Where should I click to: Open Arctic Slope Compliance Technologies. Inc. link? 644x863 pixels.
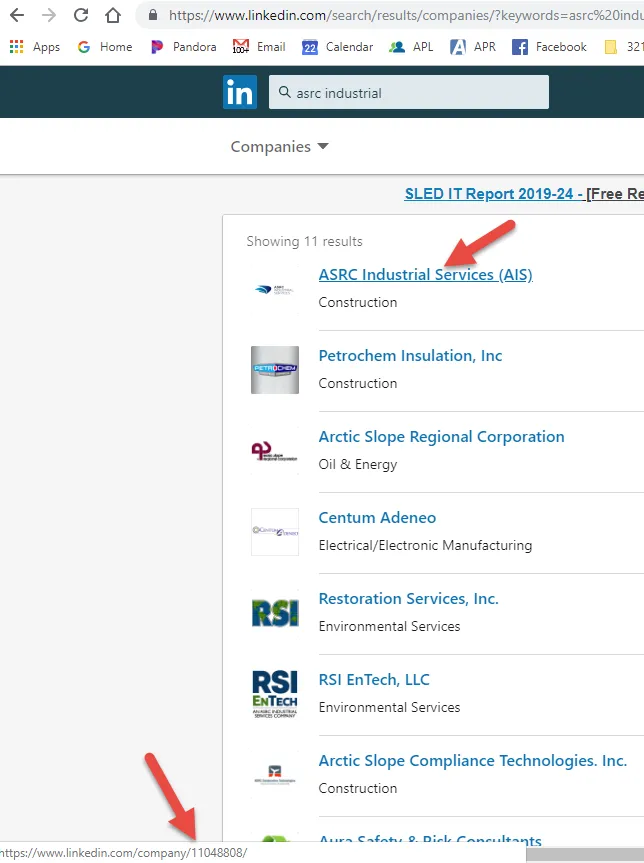tap(473, 760)
